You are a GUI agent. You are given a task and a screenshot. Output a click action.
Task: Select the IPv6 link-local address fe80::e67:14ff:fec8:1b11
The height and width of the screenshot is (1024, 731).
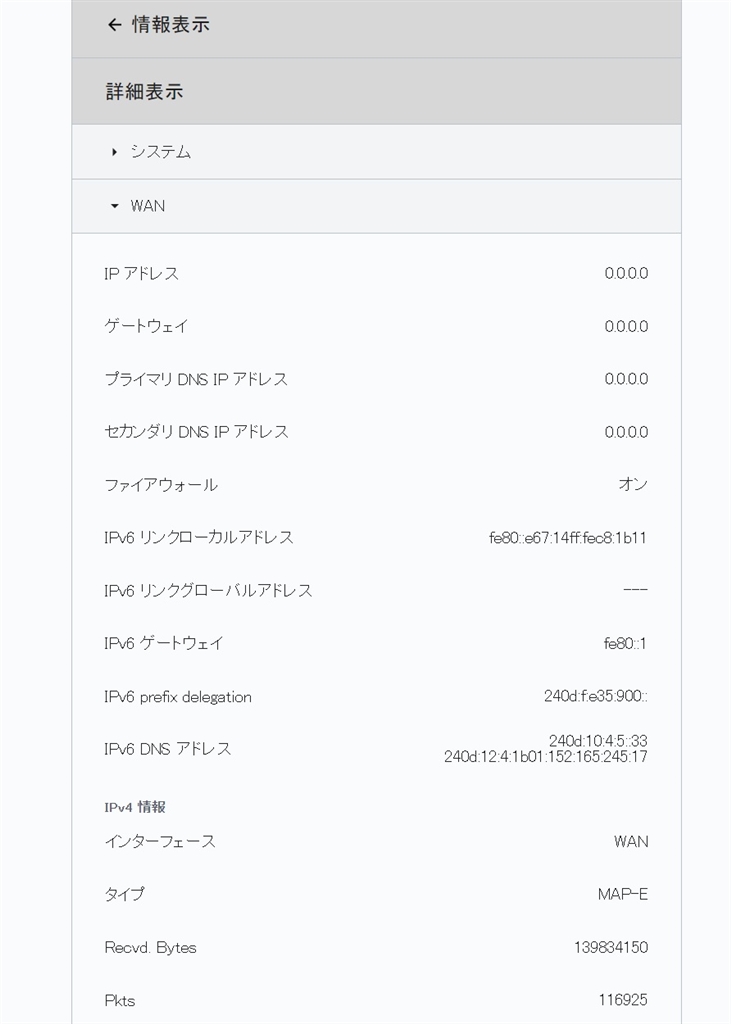click(568, 537)
